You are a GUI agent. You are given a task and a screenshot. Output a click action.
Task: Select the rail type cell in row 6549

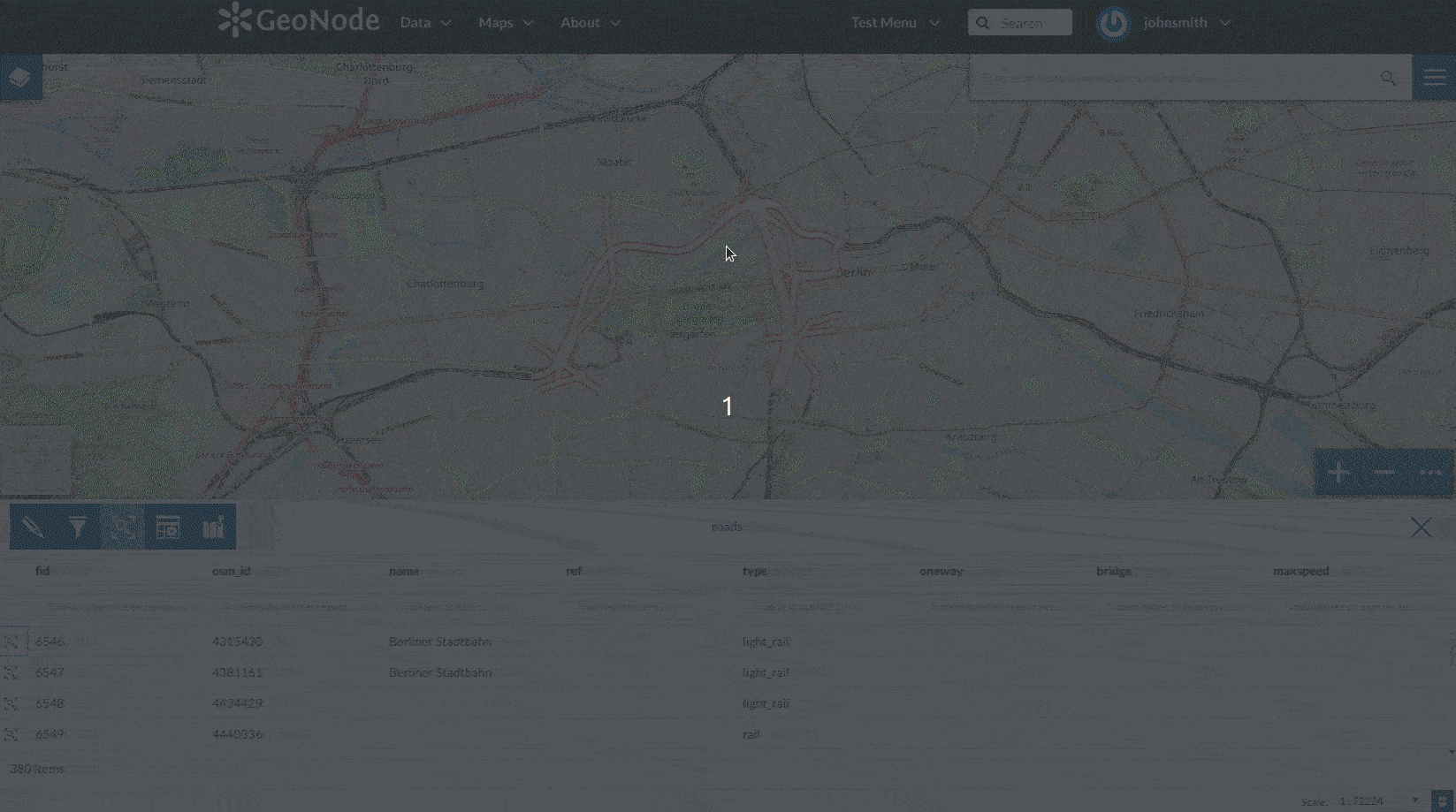(751, 734)
